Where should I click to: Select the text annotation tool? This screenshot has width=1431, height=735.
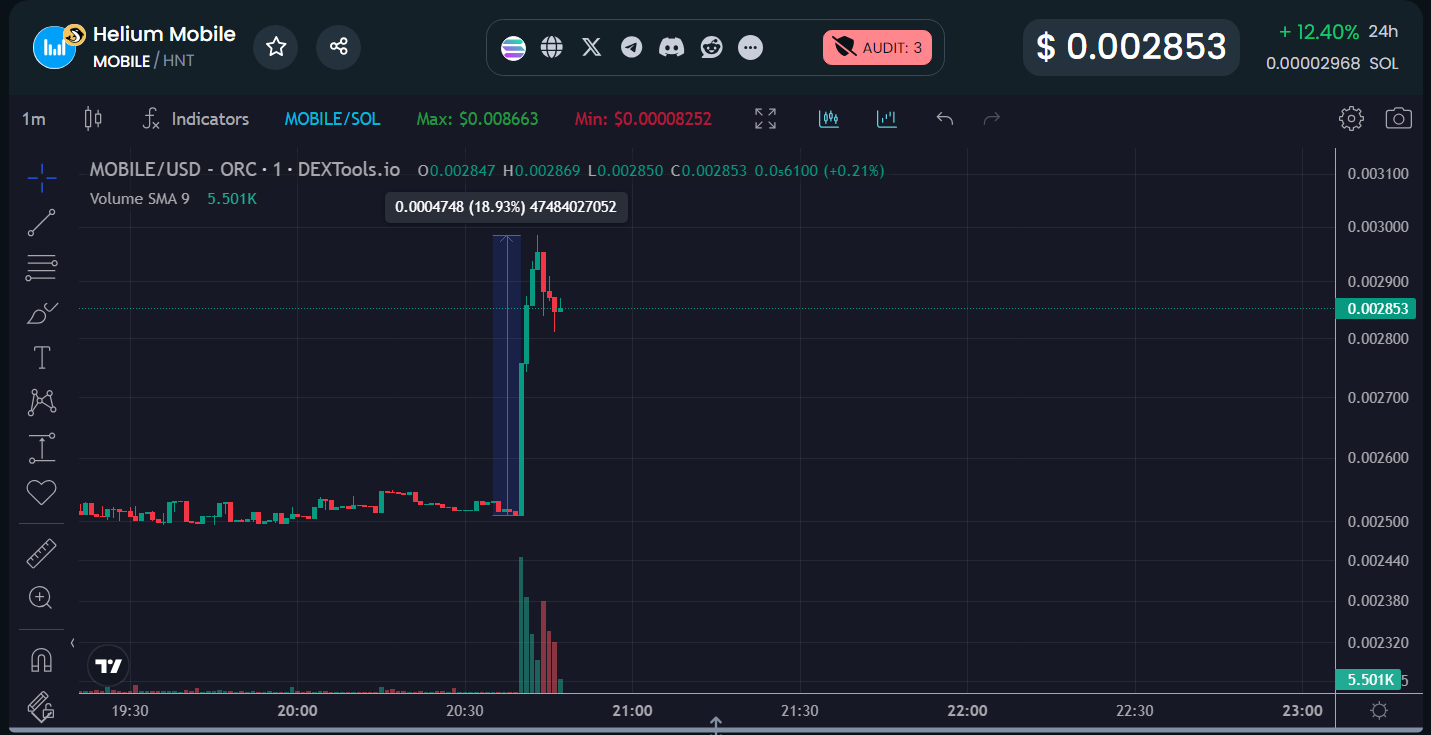coord(41,358)
